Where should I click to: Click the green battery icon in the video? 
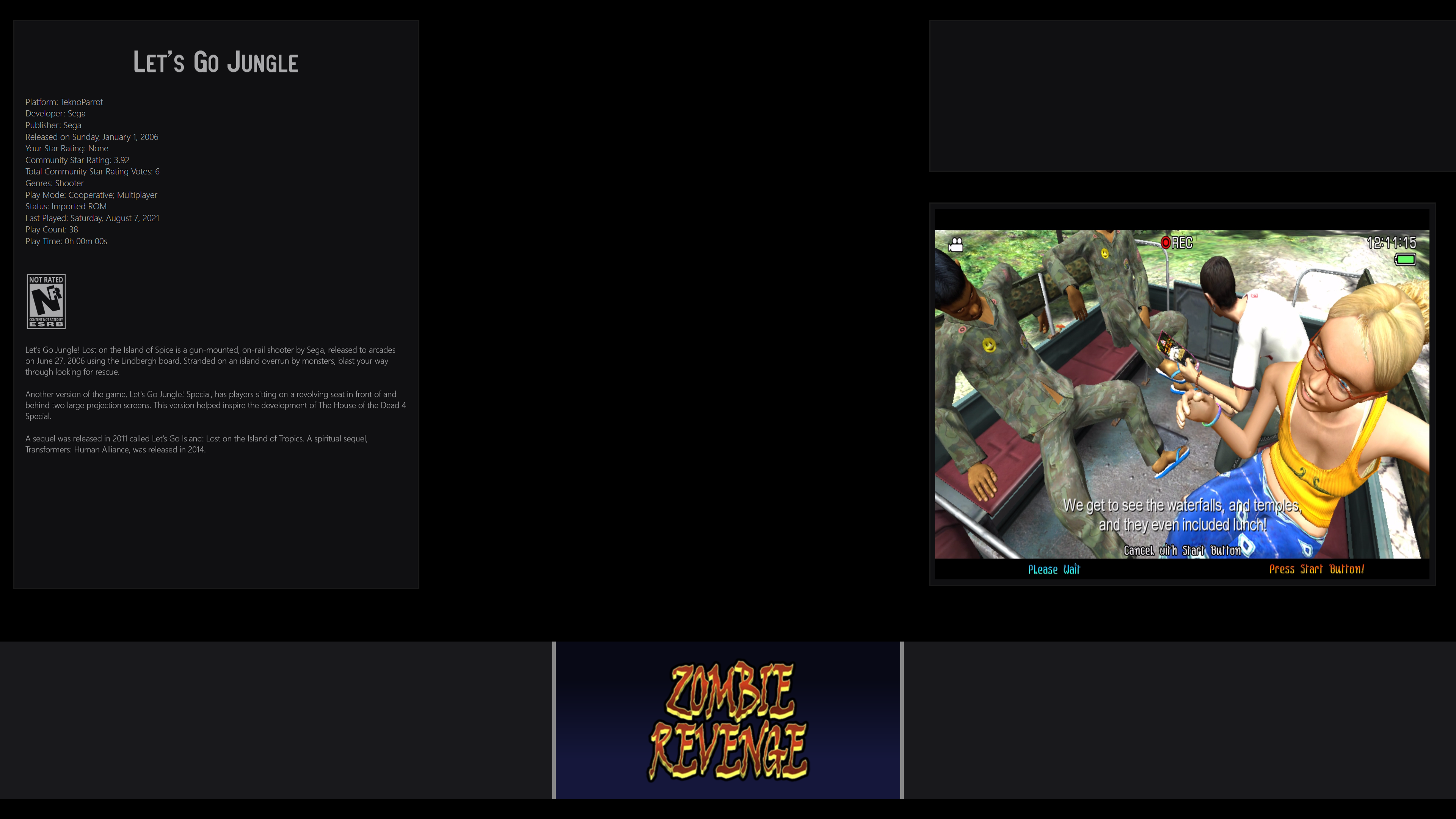click(1404, 259)
